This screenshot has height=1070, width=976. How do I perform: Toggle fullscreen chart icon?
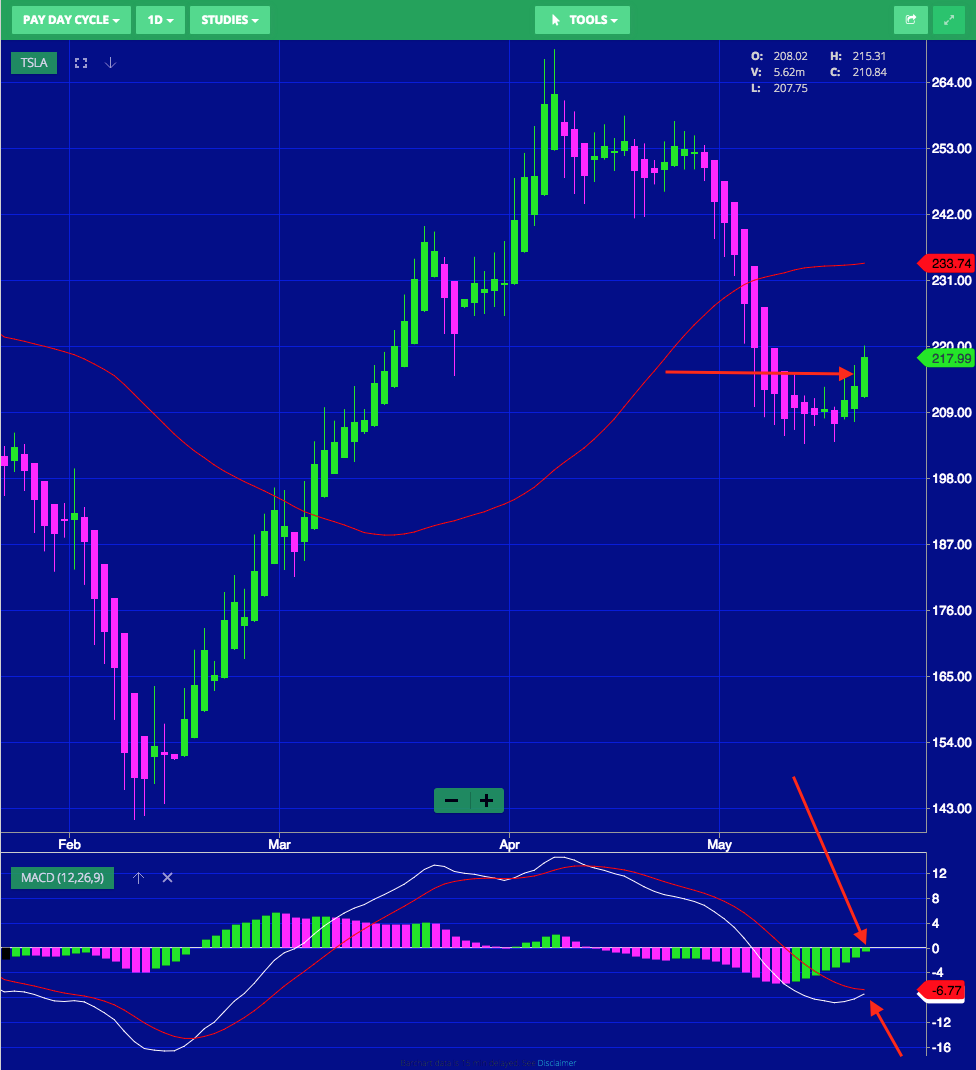pos(949,20)
